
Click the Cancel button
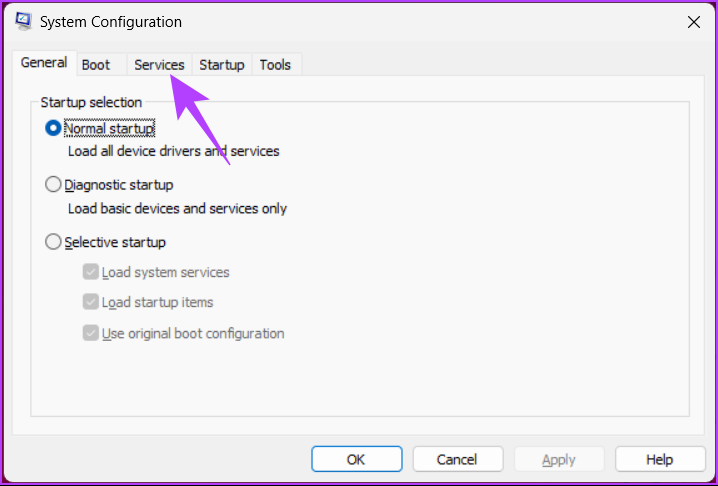457,460
